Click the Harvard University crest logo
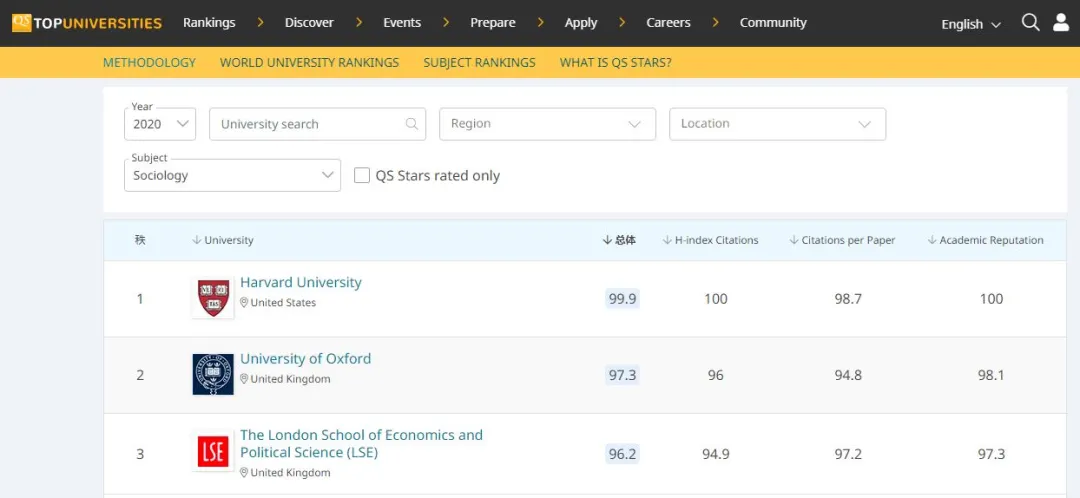Screen dimensions: 1080x498 213,298
